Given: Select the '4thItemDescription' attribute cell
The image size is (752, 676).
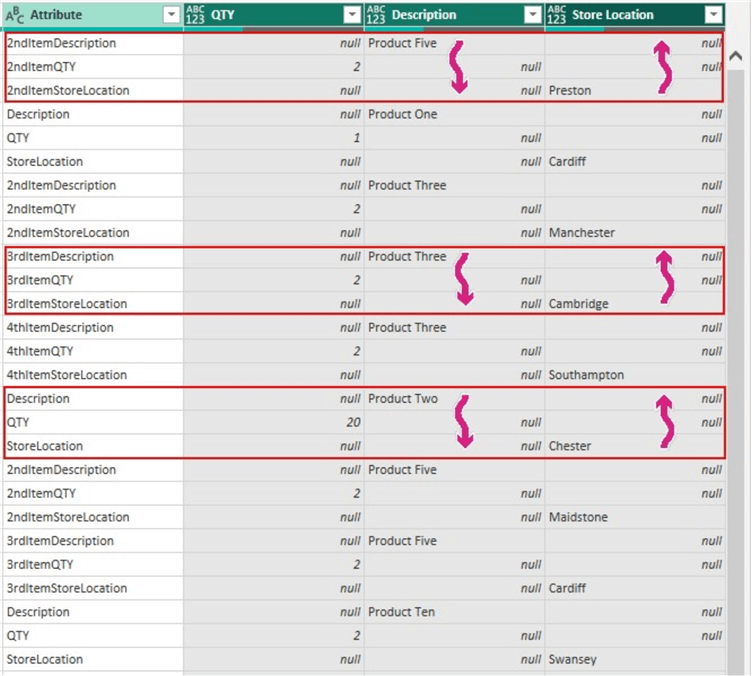Looking at the screenshot, I should click(x=93, y=327).
